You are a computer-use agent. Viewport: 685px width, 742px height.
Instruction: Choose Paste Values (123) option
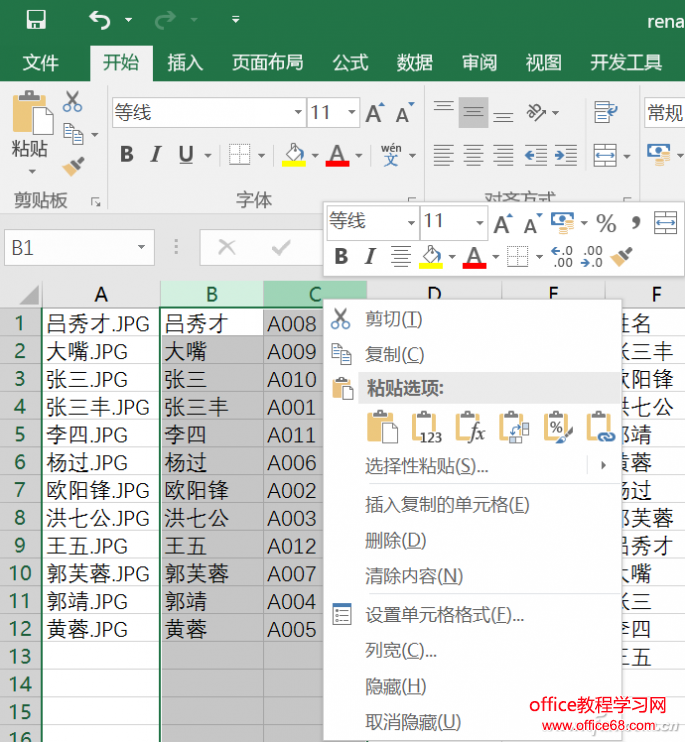(x=427, y=427)
